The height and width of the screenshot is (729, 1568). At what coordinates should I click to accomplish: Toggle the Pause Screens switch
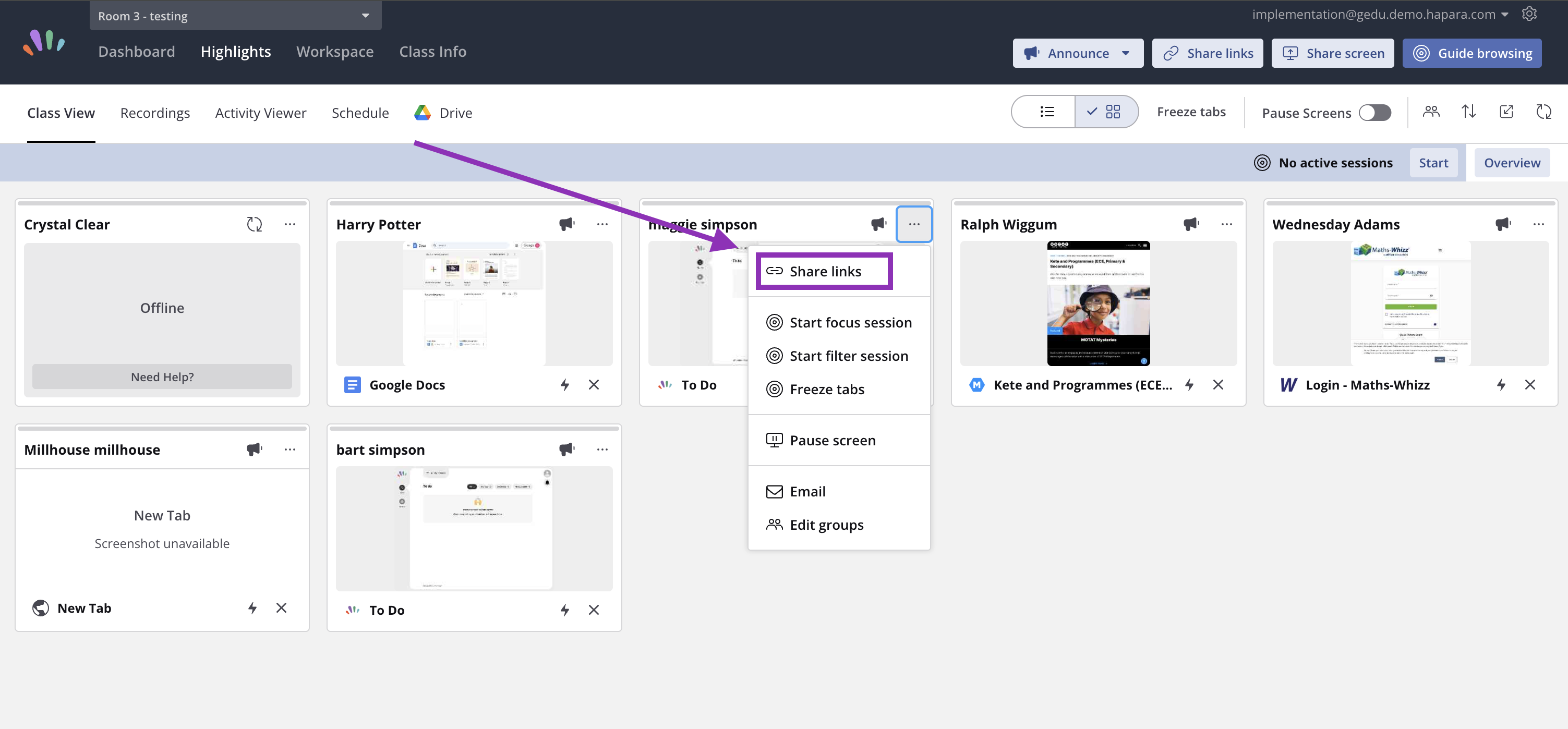point(1374,113)
